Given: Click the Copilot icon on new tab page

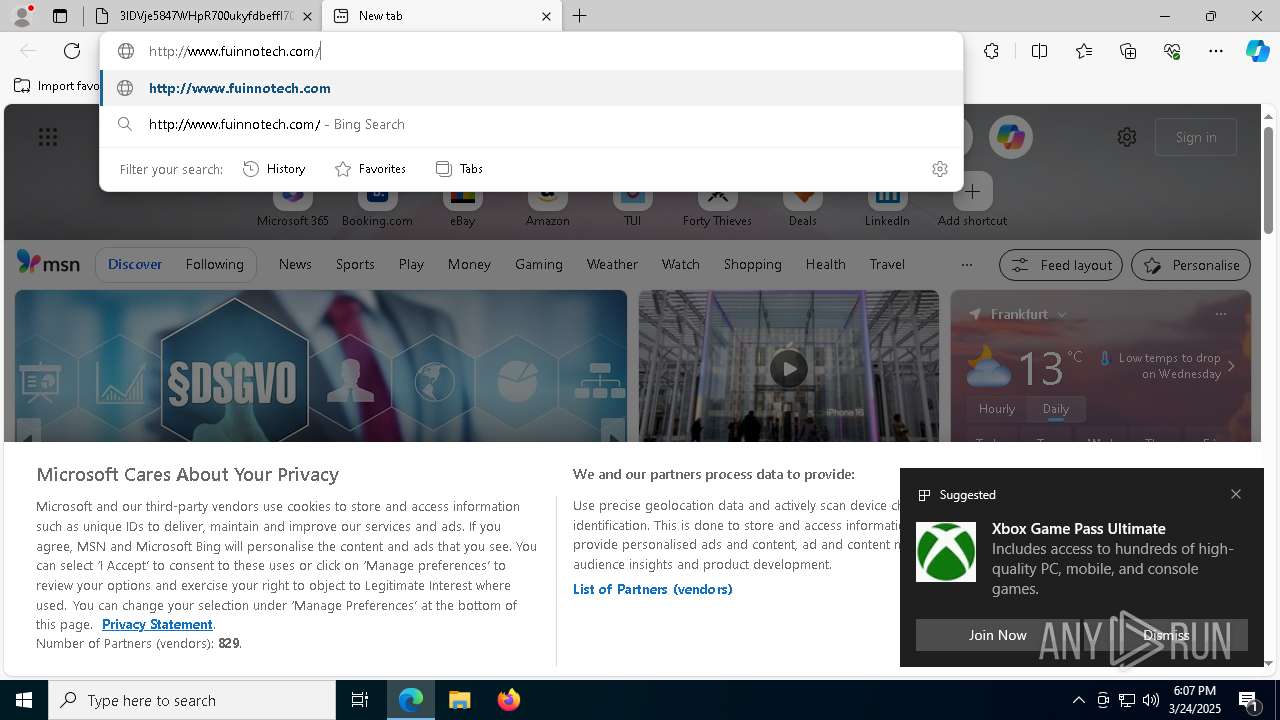Looking at the screenshot, I should pyautogui.click(x=1010, y=137).
